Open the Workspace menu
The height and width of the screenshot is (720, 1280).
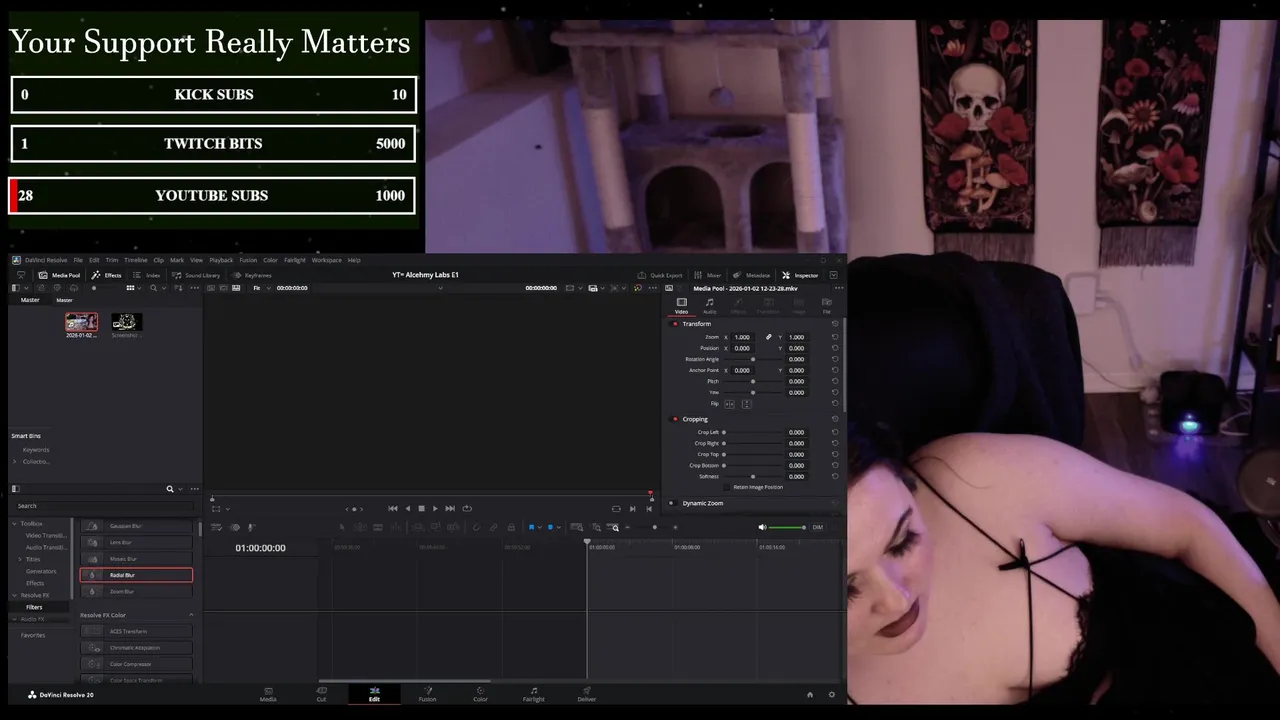(x=326, y=260)
